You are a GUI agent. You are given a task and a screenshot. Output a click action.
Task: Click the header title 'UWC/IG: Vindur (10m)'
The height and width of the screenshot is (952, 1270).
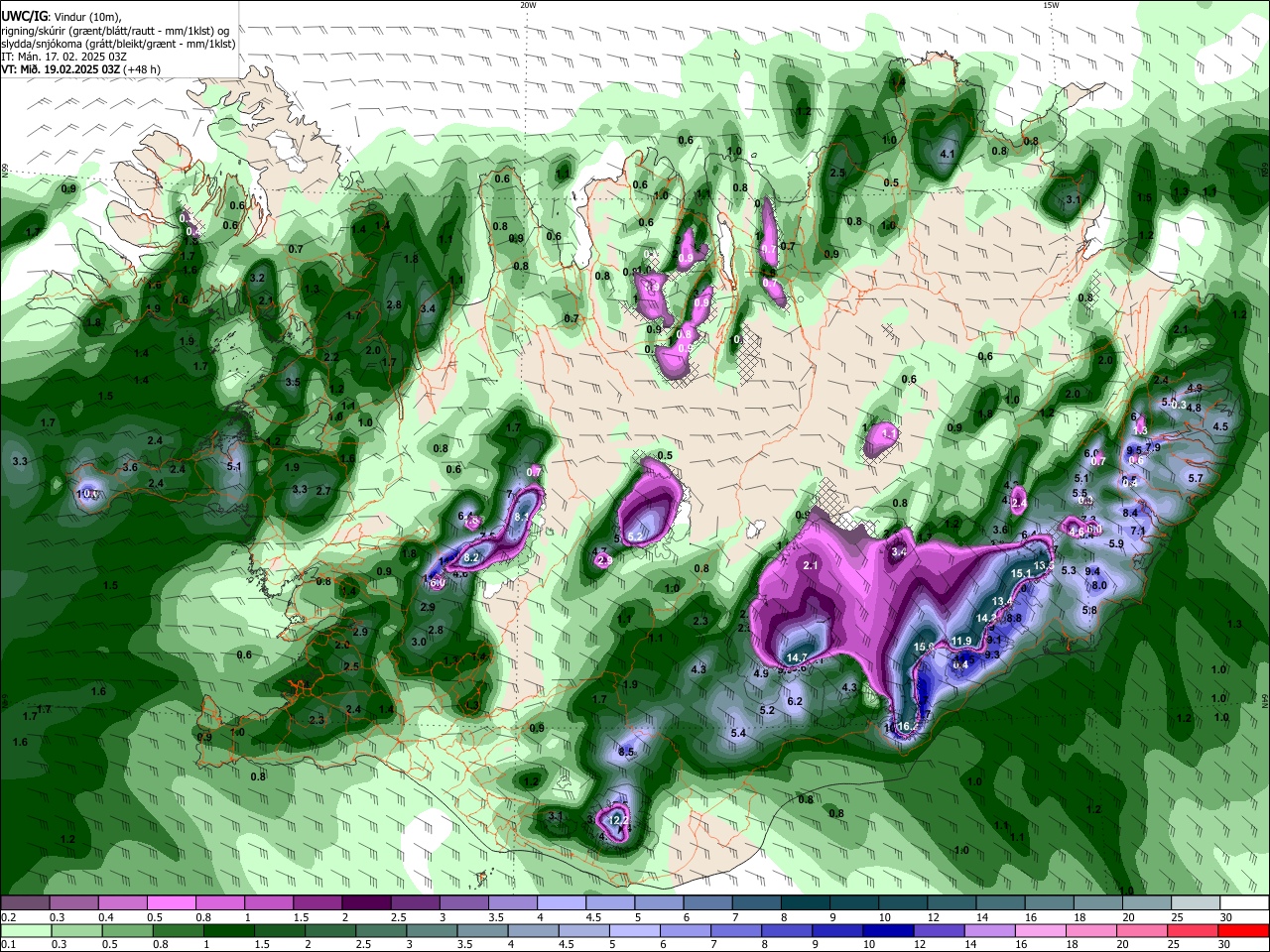coord(62,17)
